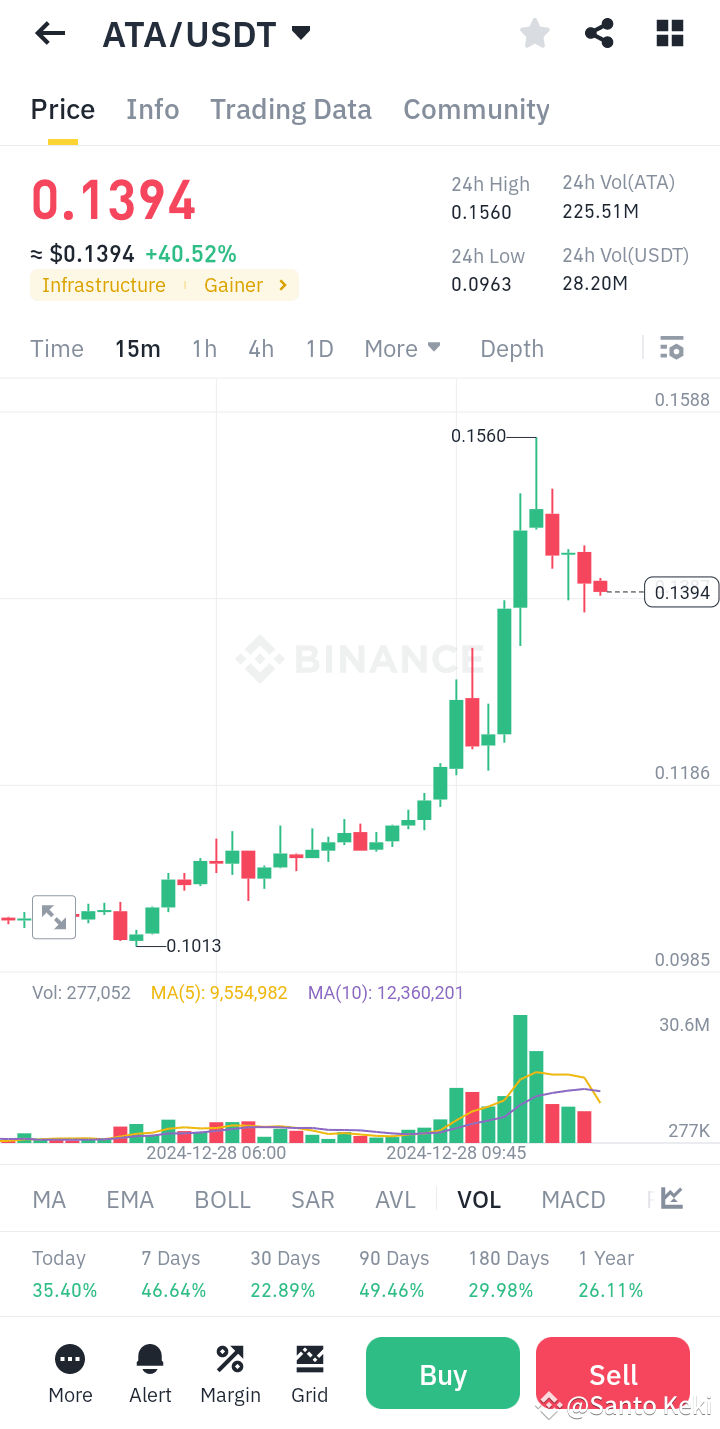
Task: Open the Community tab
Action: click(477, 109)
